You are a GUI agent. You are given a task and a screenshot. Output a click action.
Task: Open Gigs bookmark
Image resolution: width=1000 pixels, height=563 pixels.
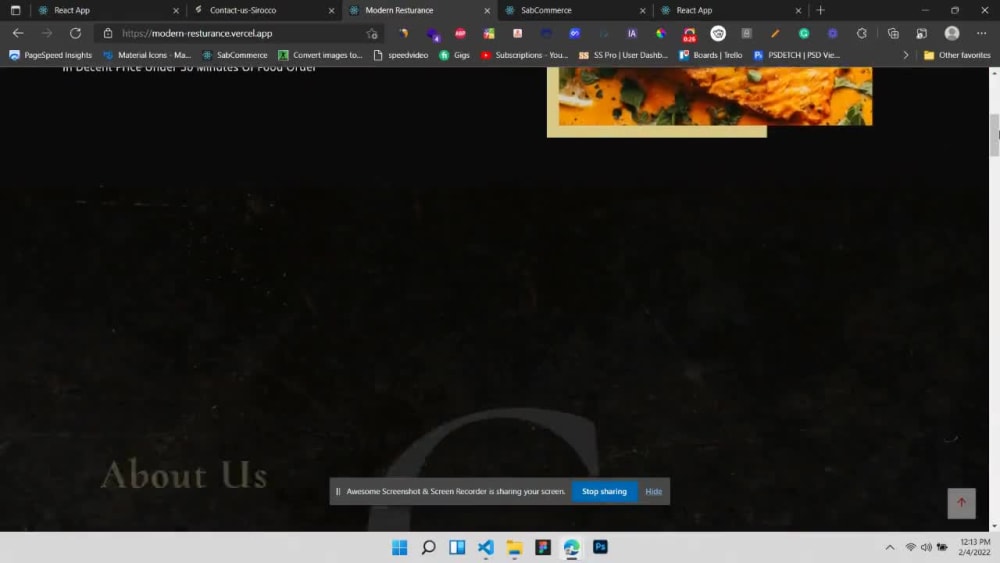pos(454,55)
